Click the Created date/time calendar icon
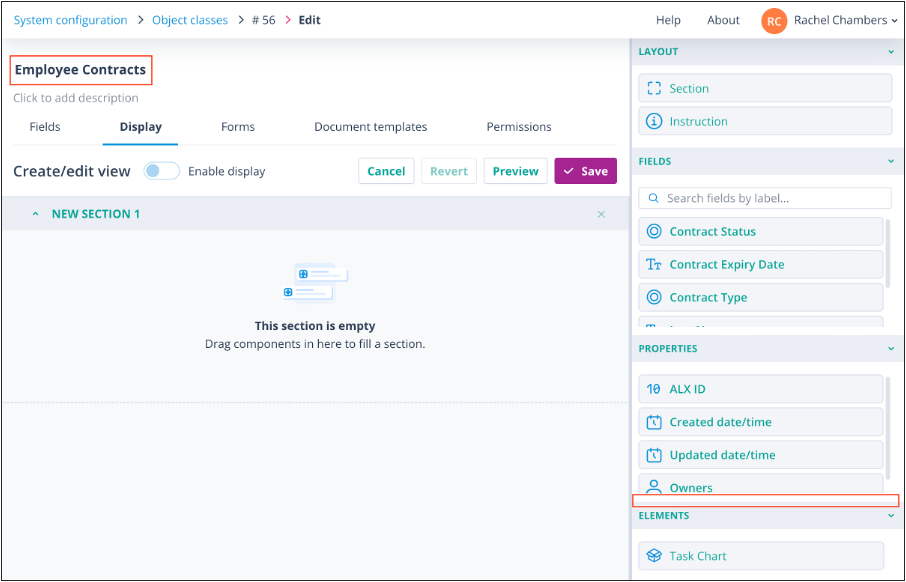Image resolution: width=906 pixels, height=582 pixels. [x=653, y=422]
